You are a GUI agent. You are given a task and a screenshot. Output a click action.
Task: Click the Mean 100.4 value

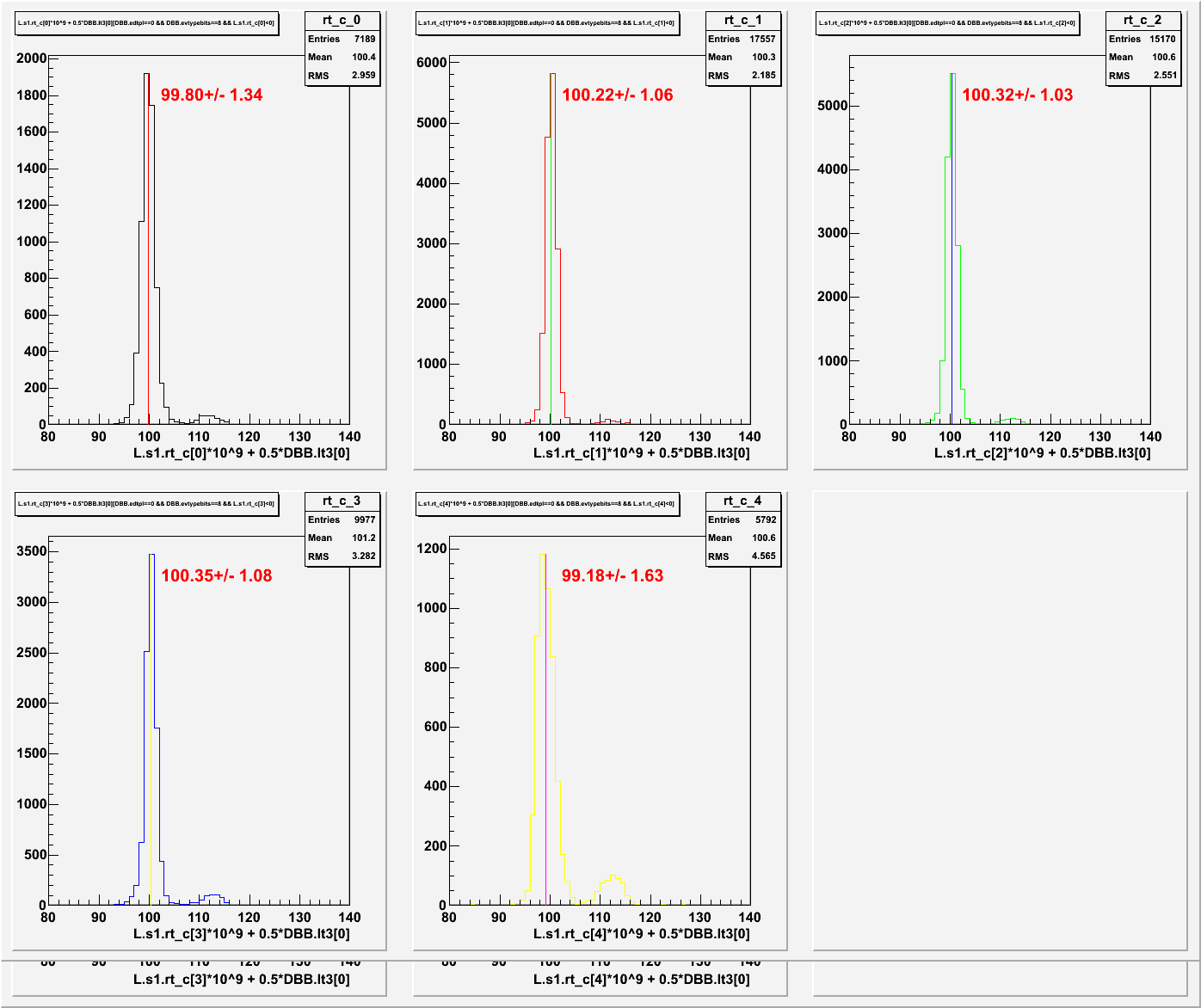[x=364, y=57]
